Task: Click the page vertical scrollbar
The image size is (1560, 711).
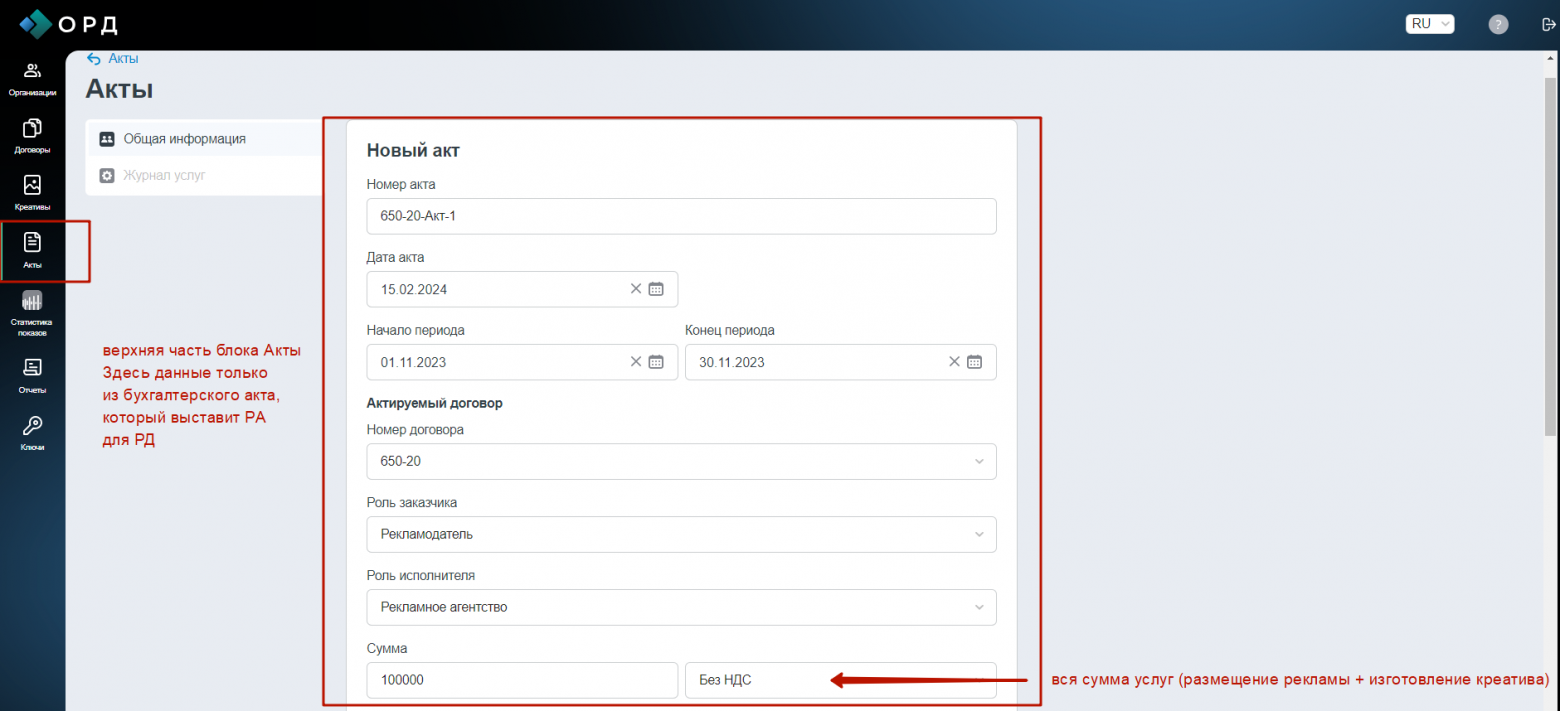Action: [1551, 256]
